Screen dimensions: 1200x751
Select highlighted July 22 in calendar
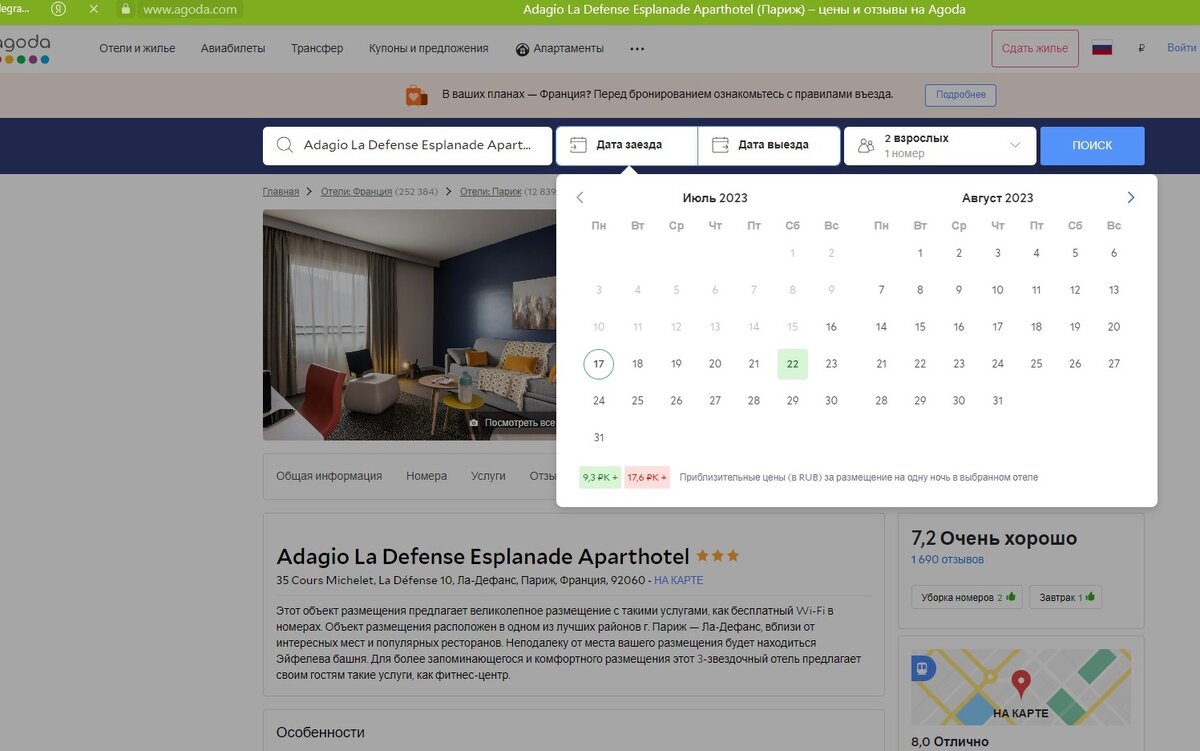(792, 364)
